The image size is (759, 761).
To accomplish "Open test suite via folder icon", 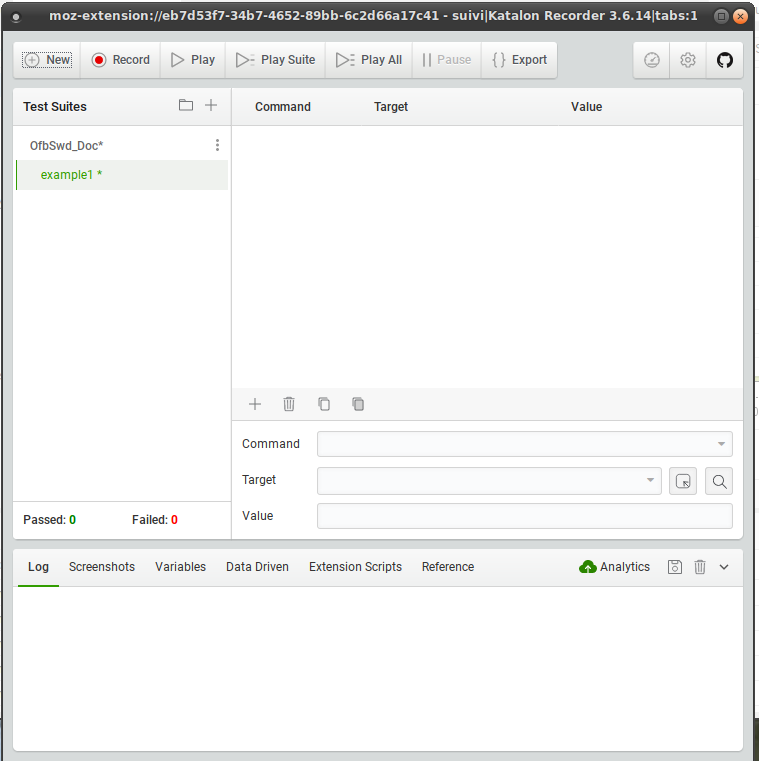I will click(186, 105).
